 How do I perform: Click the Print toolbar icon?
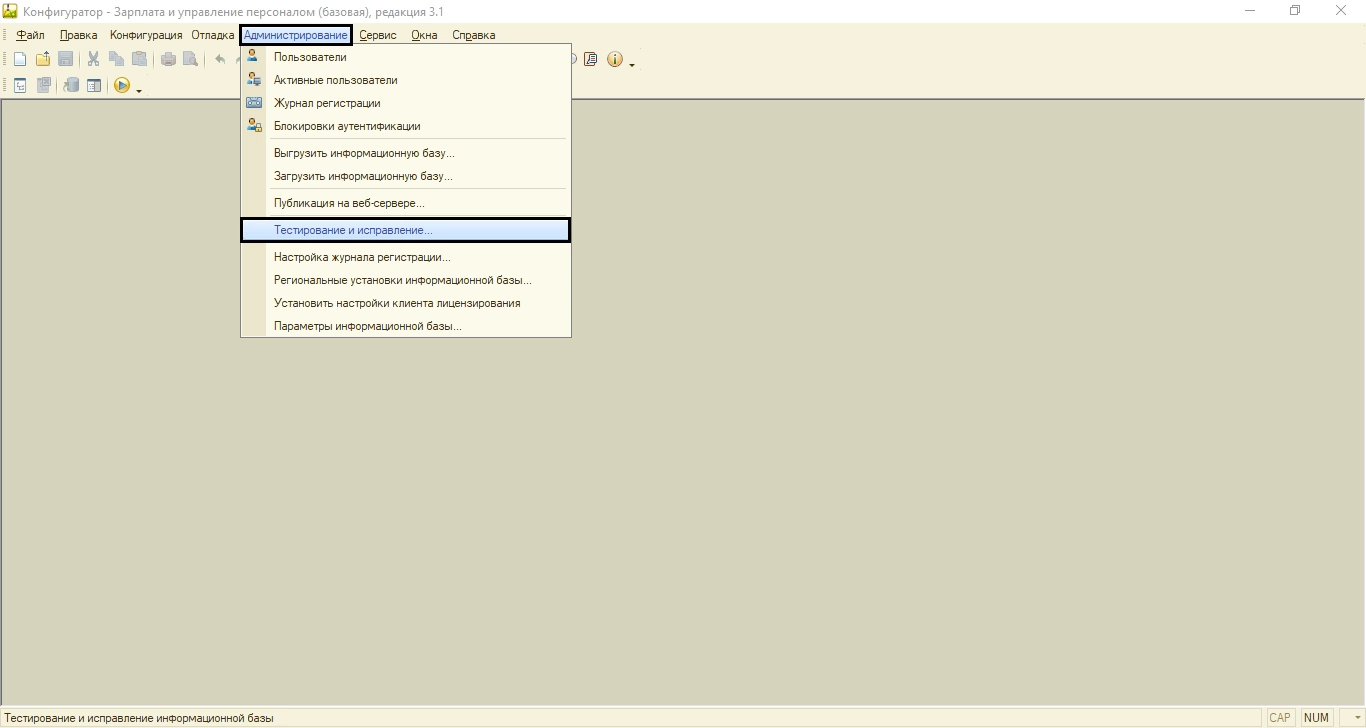[168, 59]
